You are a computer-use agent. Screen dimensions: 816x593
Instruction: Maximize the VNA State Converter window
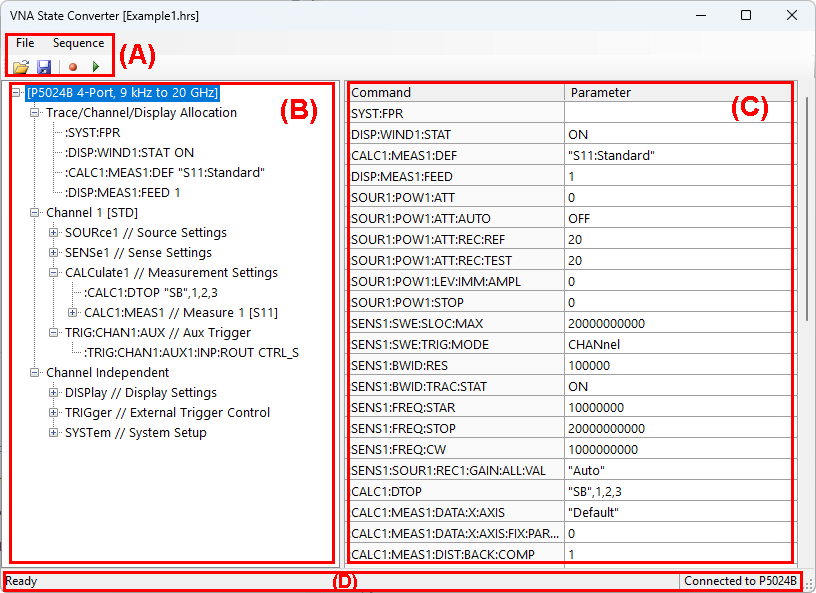(x=746, y=15)
